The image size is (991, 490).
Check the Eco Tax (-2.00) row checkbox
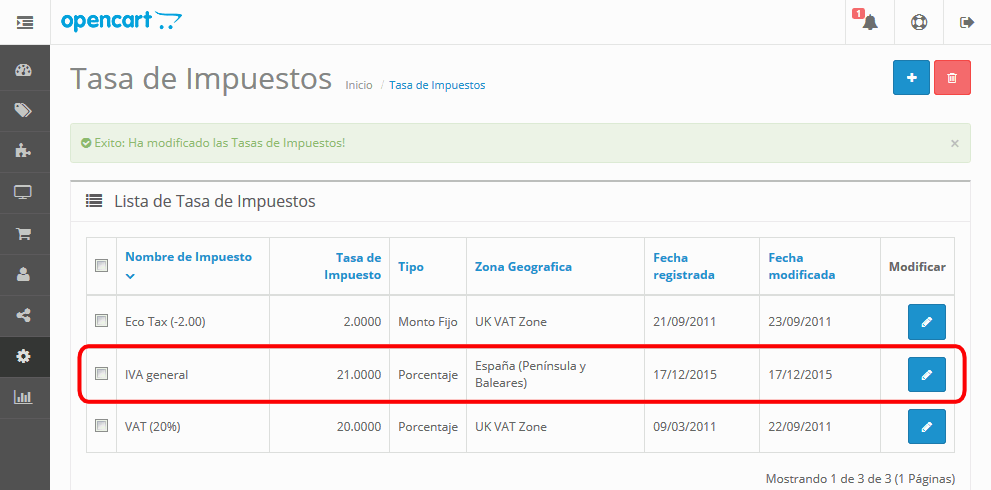101,321
